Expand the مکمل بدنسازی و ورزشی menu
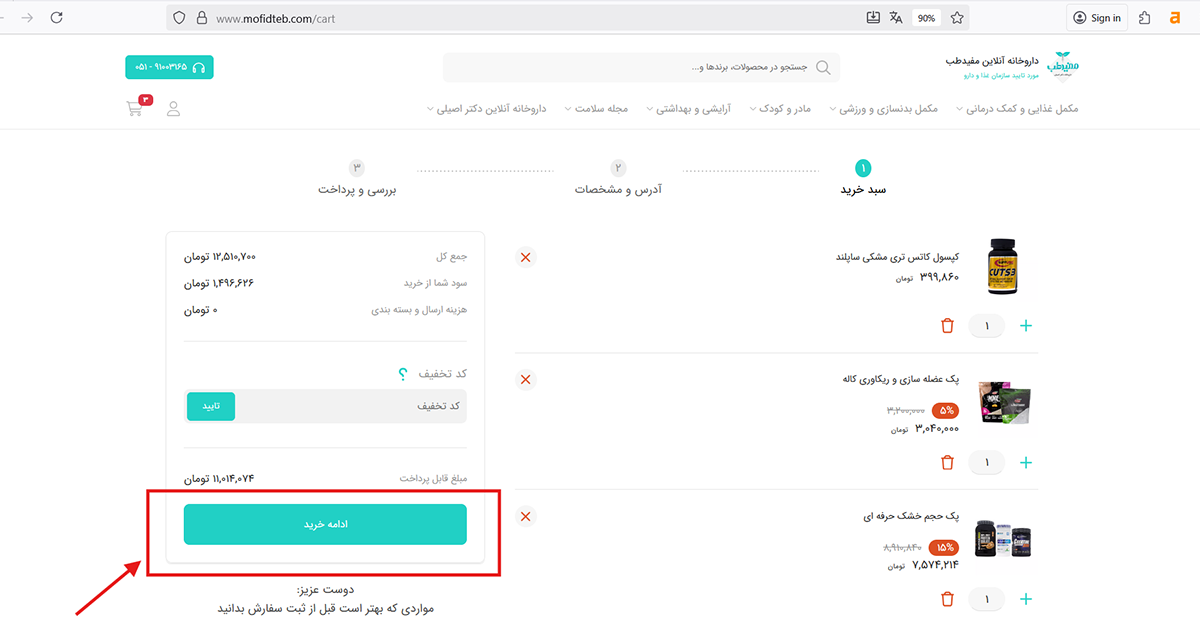Image resolution: width=1200 pixels, height=628 pixels. (x=883, y=109)
